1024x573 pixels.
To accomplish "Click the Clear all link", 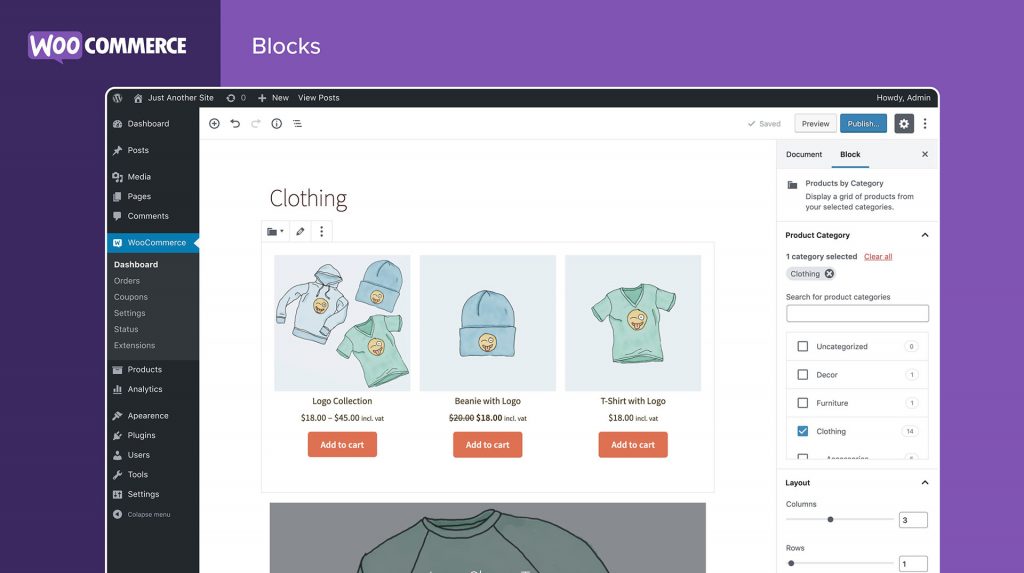I will pyautogui.click(x=878, y=257).
